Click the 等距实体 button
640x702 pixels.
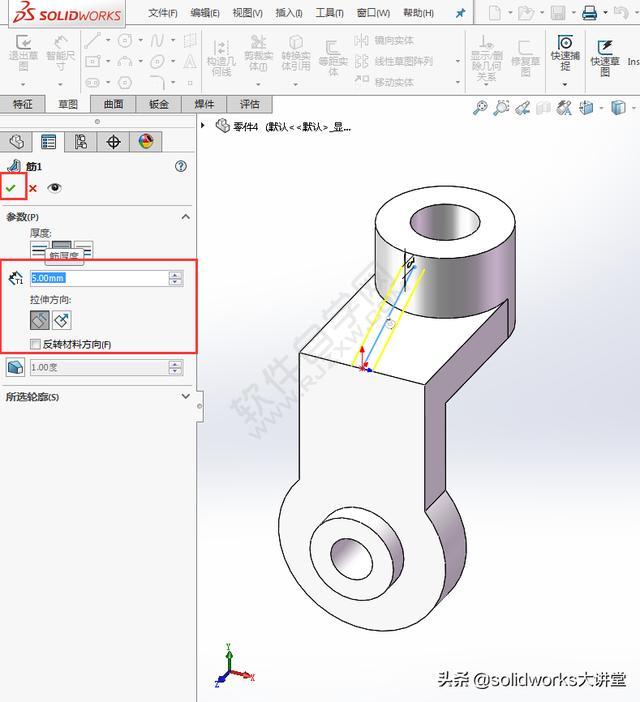333,58
